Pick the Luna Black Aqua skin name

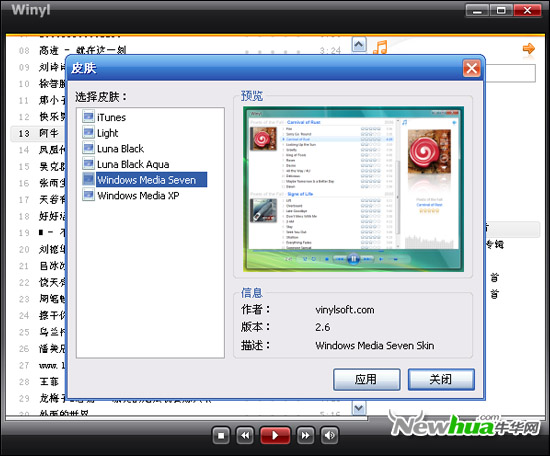click(x=133, y=164)
